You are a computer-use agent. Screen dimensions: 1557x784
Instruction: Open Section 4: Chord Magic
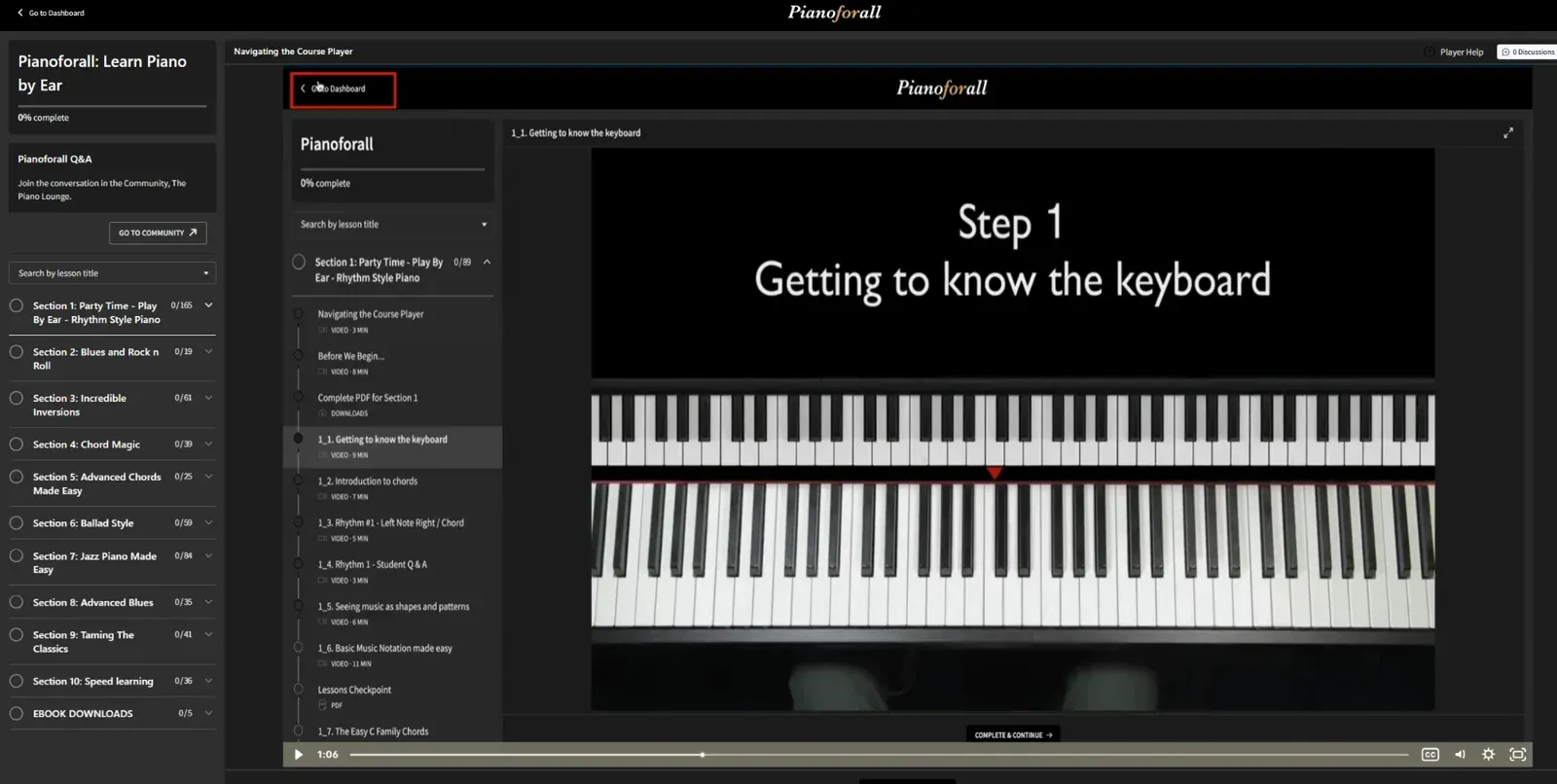(x=87, y=445)
